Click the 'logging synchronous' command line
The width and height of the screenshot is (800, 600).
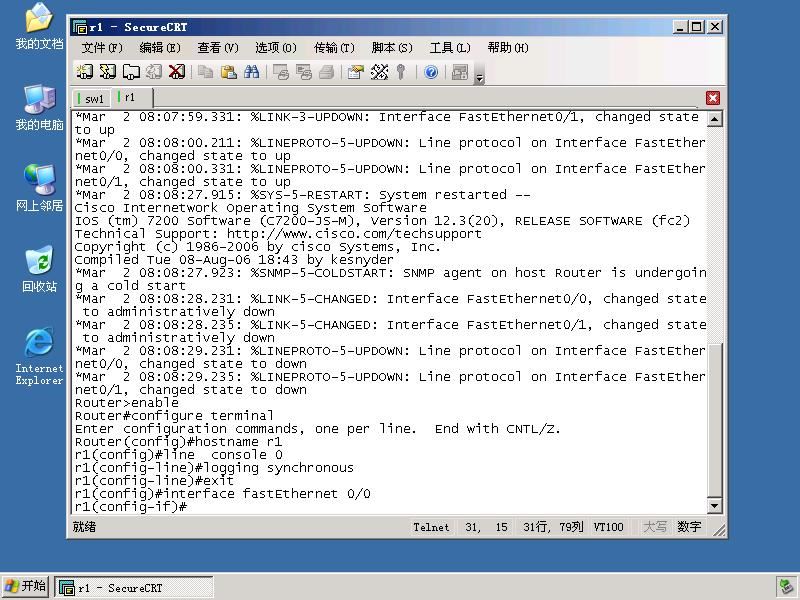[x=214, y=468]
